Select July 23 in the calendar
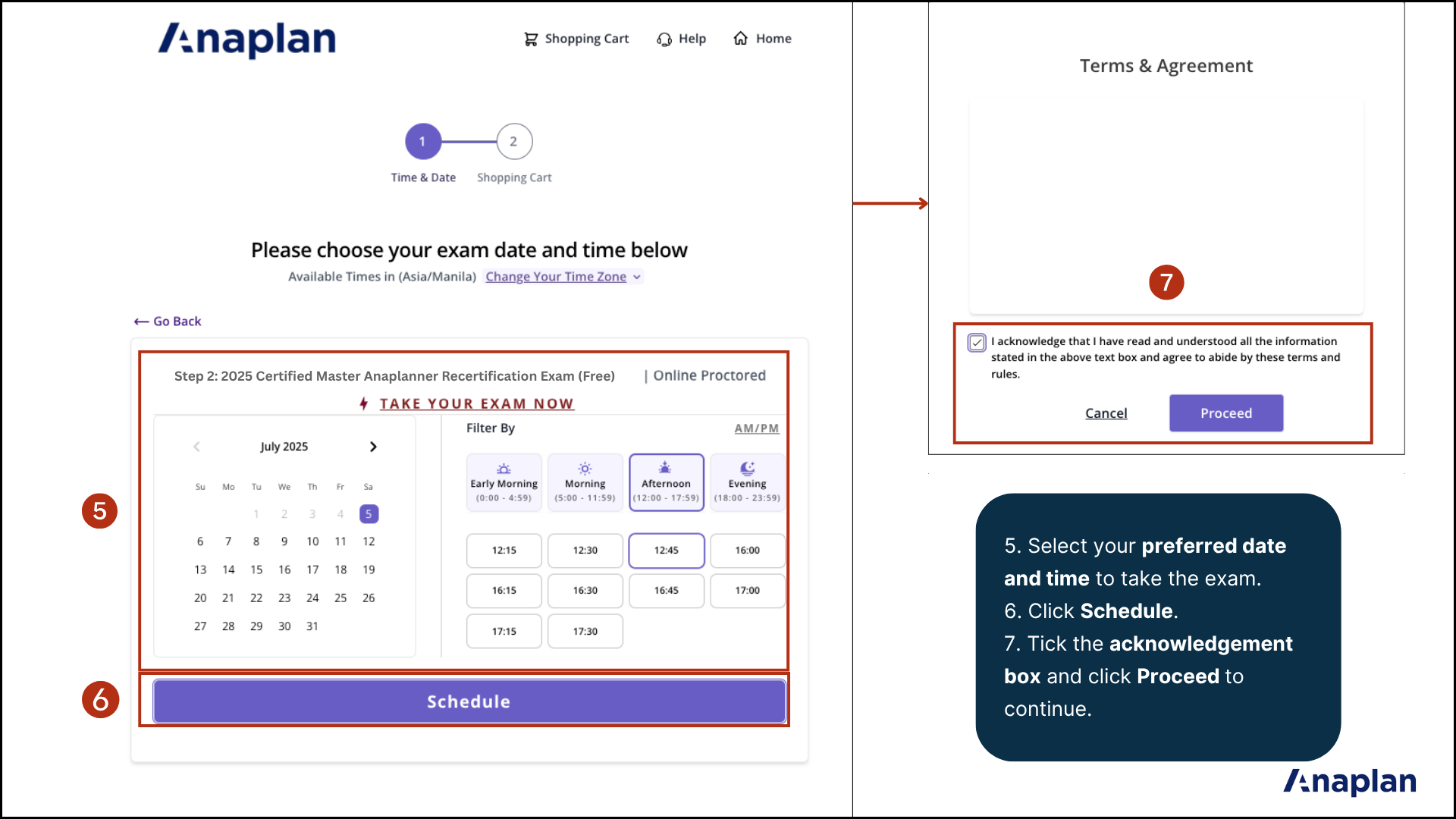This screenshot has height=819, width=1456. point(284,598)
